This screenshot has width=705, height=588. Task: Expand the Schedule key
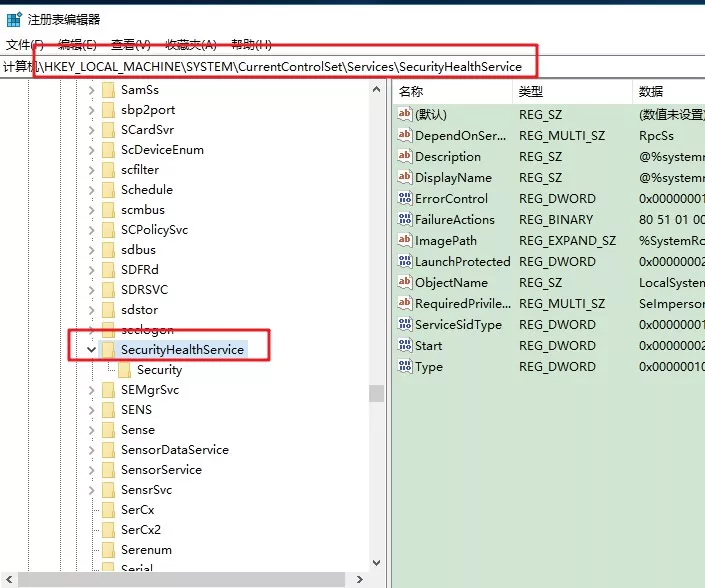91,190
